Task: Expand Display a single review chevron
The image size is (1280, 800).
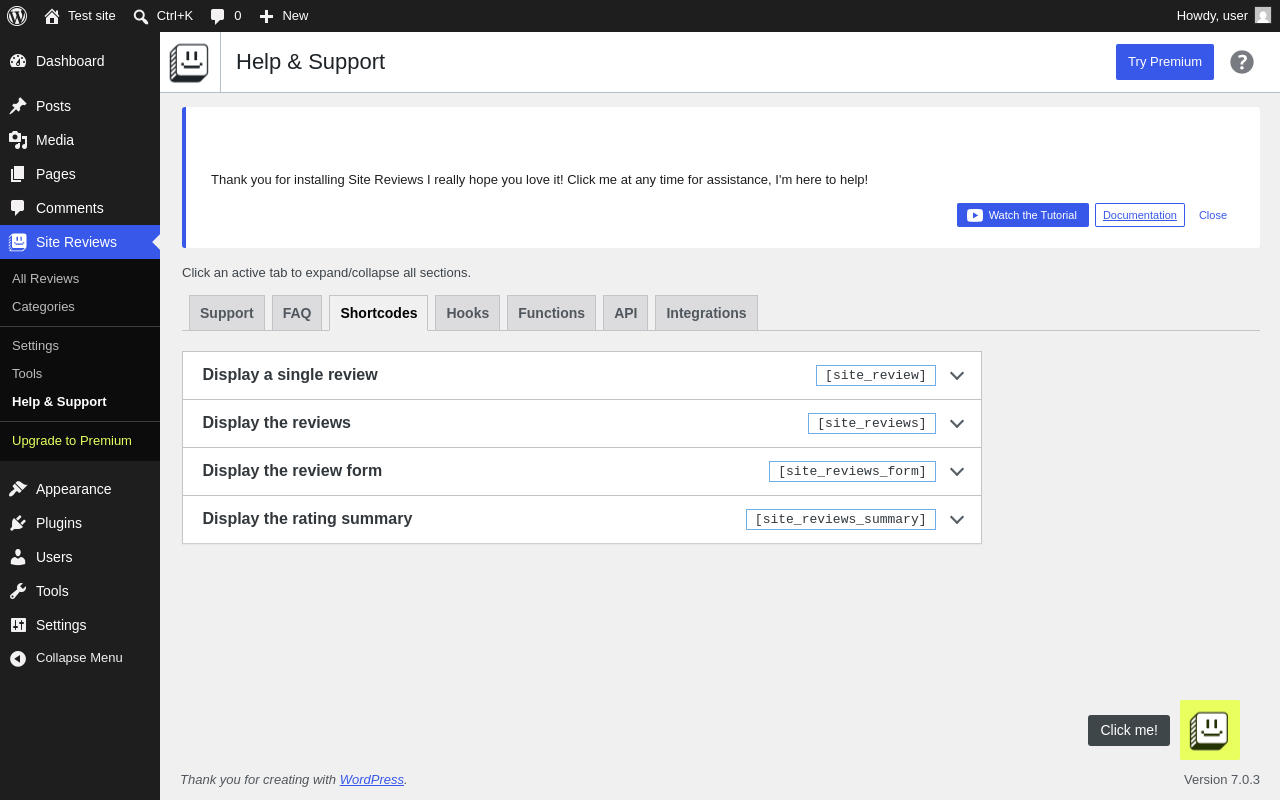Action: pyautogui.click(x=957, y=376)
